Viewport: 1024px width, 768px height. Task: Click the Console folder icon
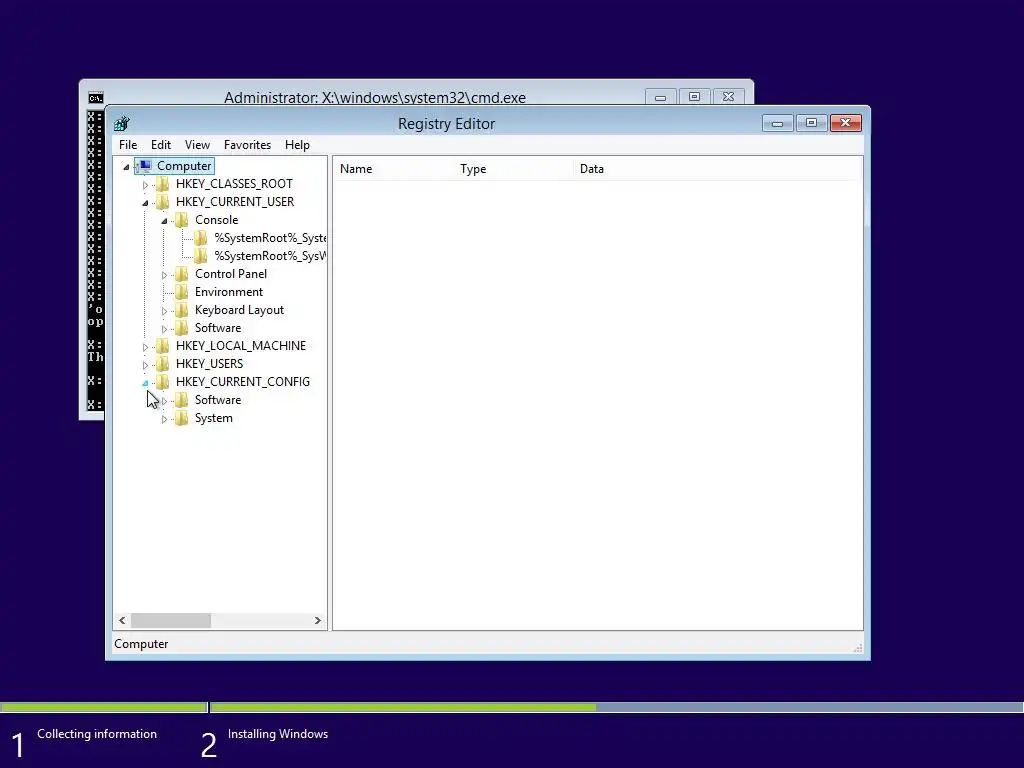click(182, 220)
